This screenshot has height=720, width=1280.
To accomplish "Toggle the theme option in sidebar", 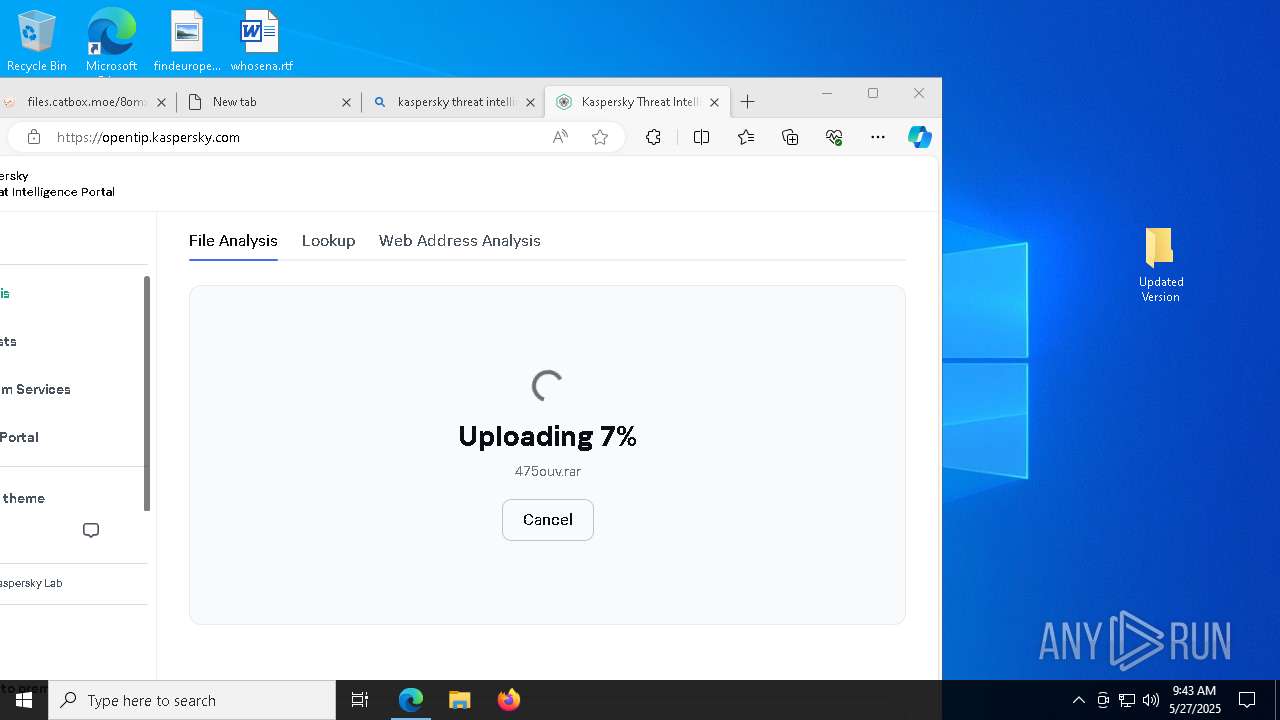I will (x=22, y=498).
